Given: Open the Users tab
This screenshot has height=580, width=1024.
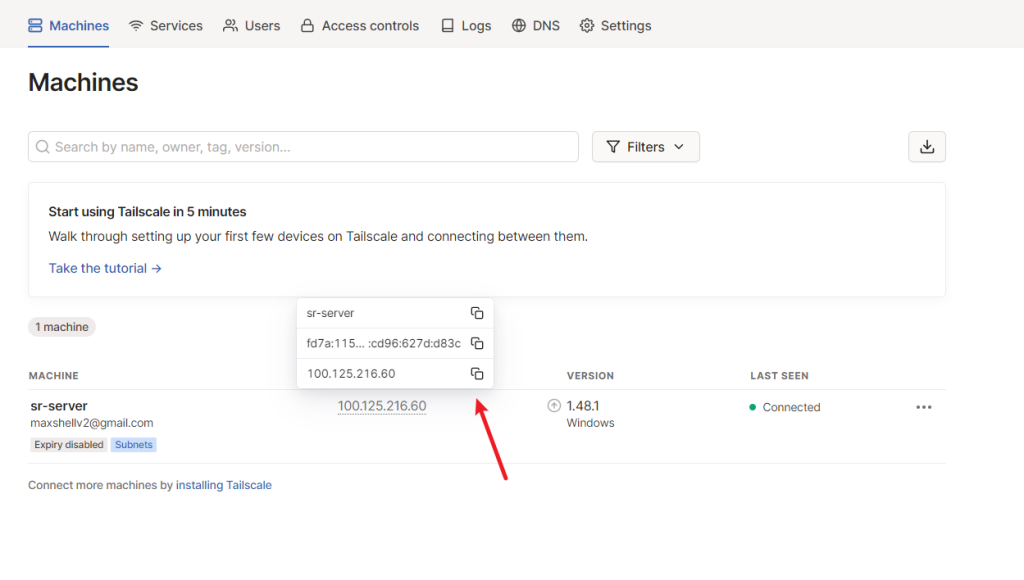Looking at the screenshot, I should (x=251, y=25).
